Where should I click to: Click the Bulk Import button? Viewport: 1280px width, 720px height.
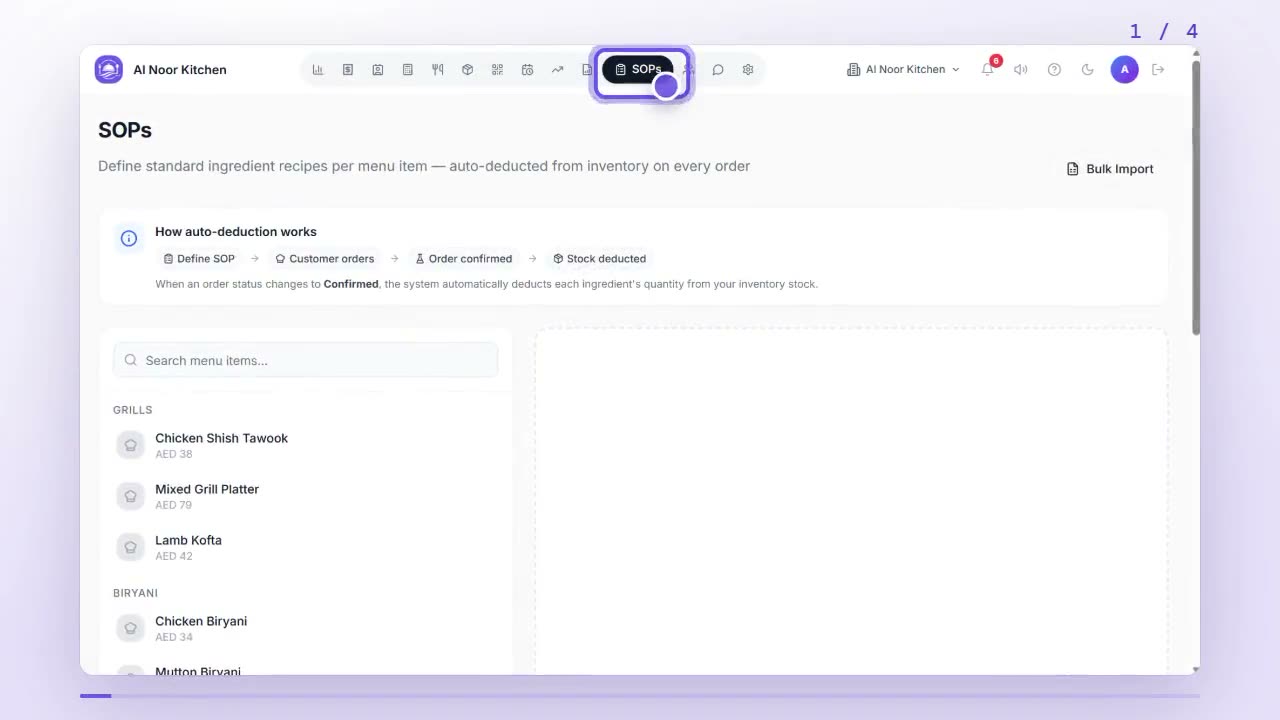click(x=1110, y=169)
